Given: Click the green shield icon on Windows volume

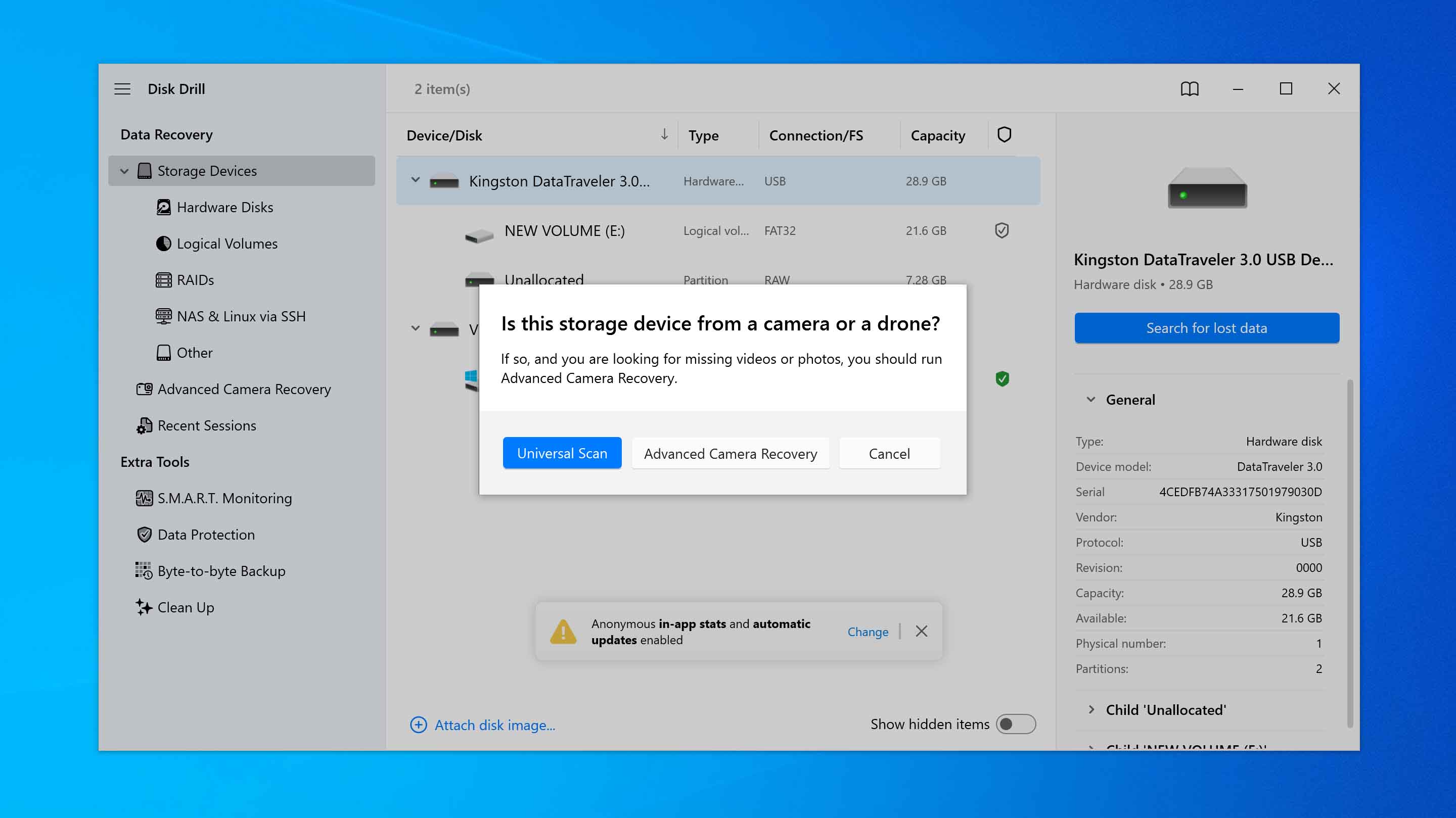Looking at the screenshot, I should click(x=1002, y=378).
